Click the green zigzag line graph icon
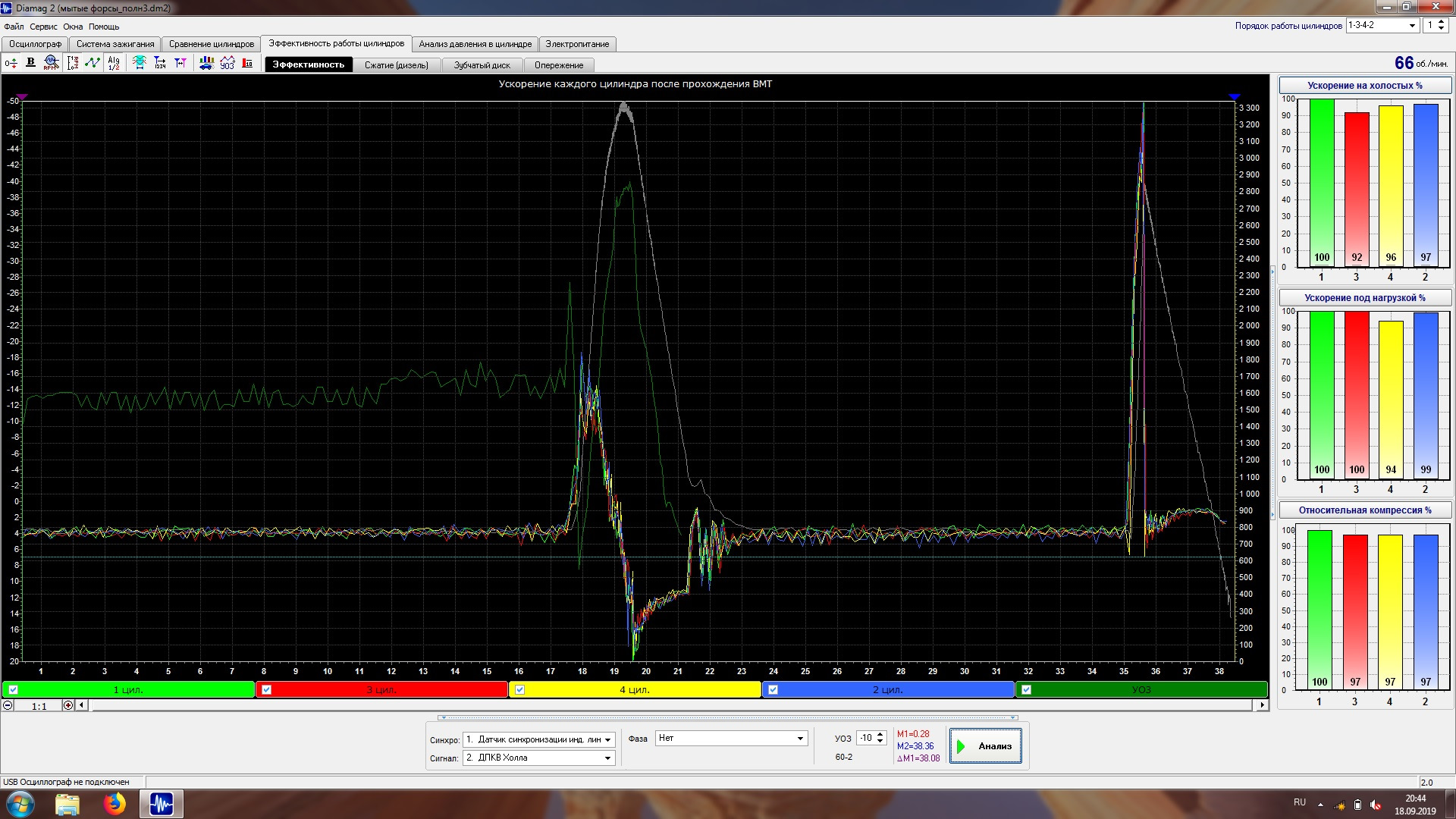 (93, 63)
